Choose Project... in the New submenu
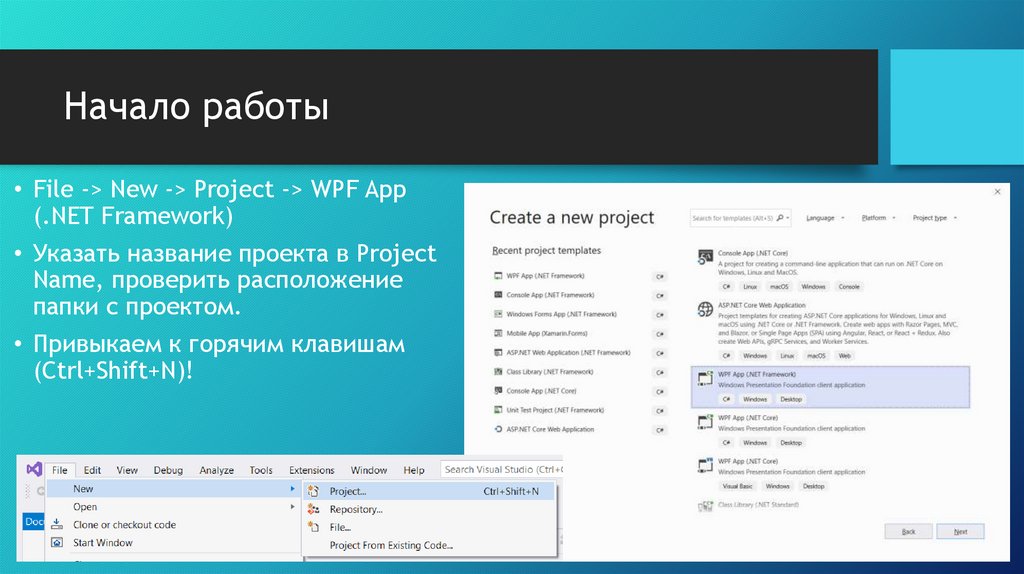This screenshot has width=1024, height=574. (429, 491)
